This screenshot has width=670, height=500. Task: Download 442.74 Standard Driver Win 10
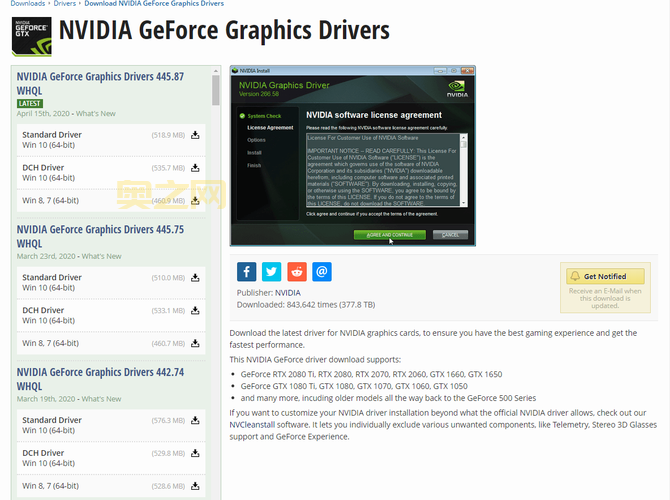pyautogui.click(x=196, y=421)
